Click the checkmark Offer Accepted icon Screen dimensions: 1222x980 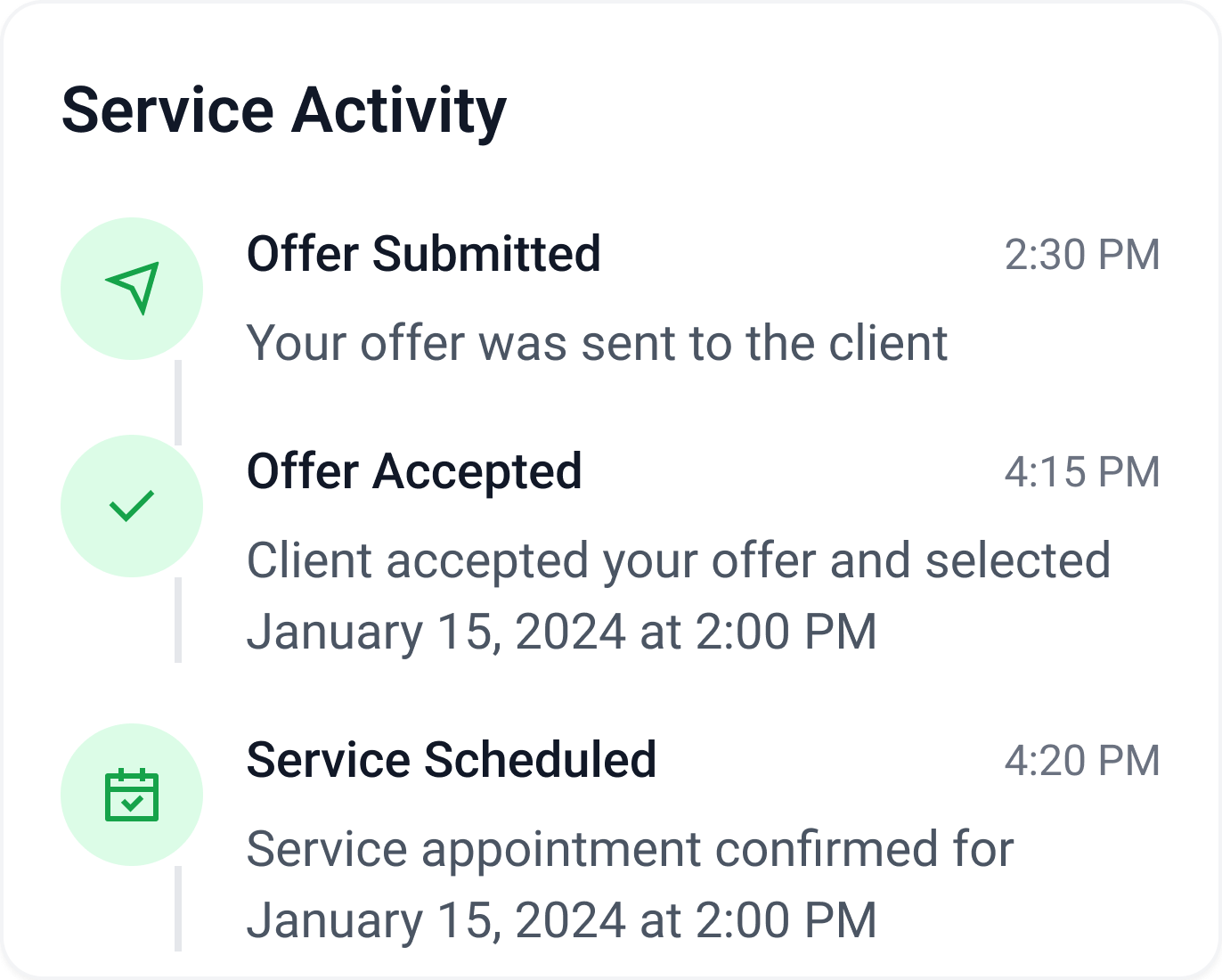pos(132,505)
